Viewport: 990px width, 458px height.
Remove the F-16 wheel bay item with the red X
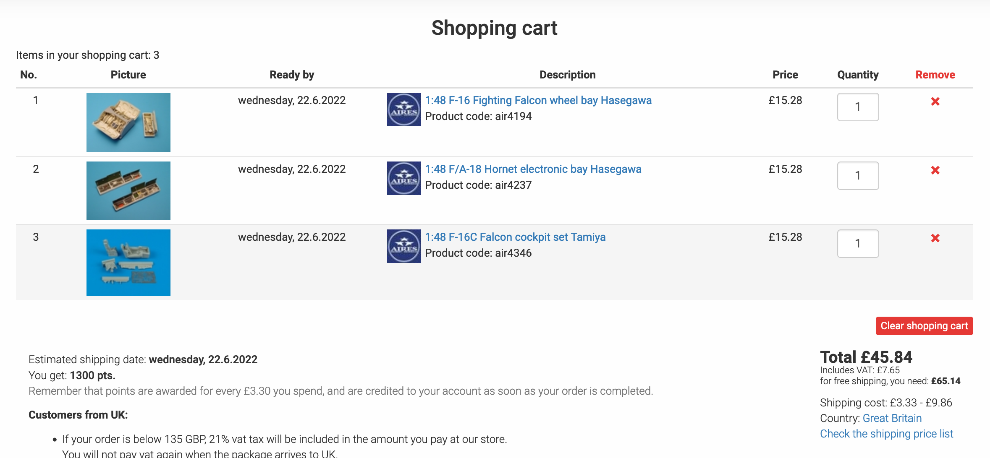click(935, 102)
